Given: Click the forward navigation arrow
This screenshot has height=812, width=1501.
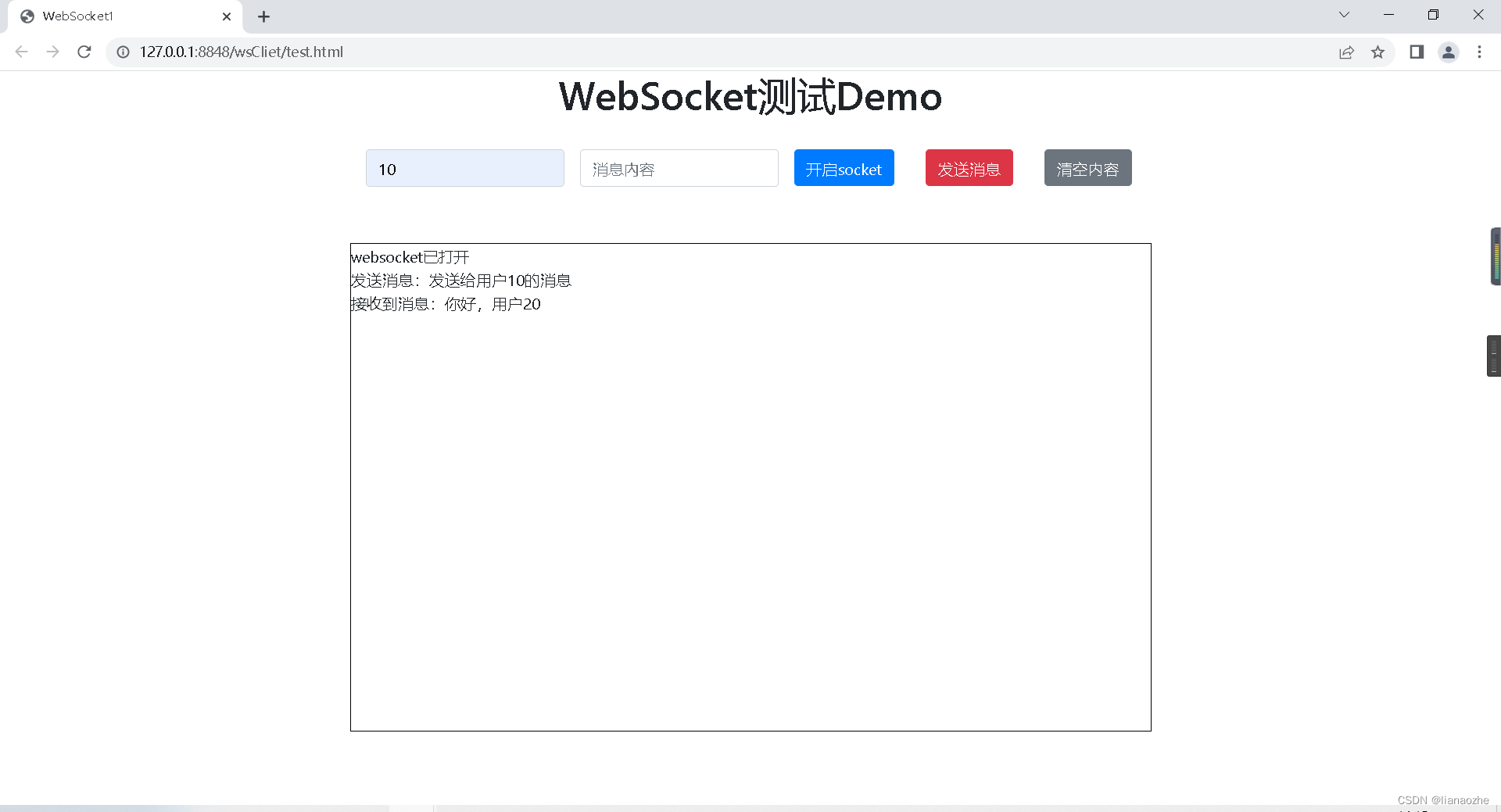Looking at the screenshot, I should point(52,52).
